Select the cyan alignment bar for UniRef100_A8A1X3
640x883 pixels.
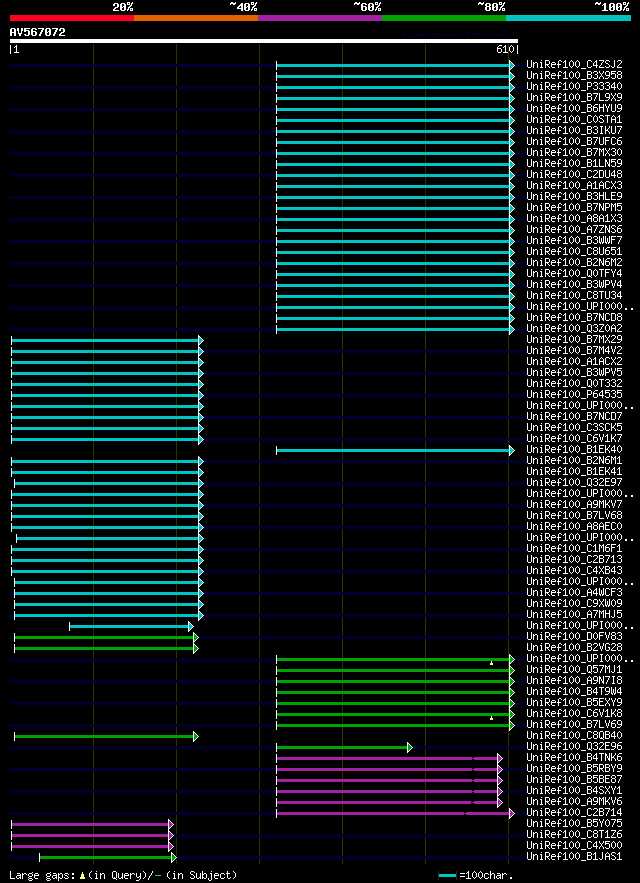(x=395, y=219)
